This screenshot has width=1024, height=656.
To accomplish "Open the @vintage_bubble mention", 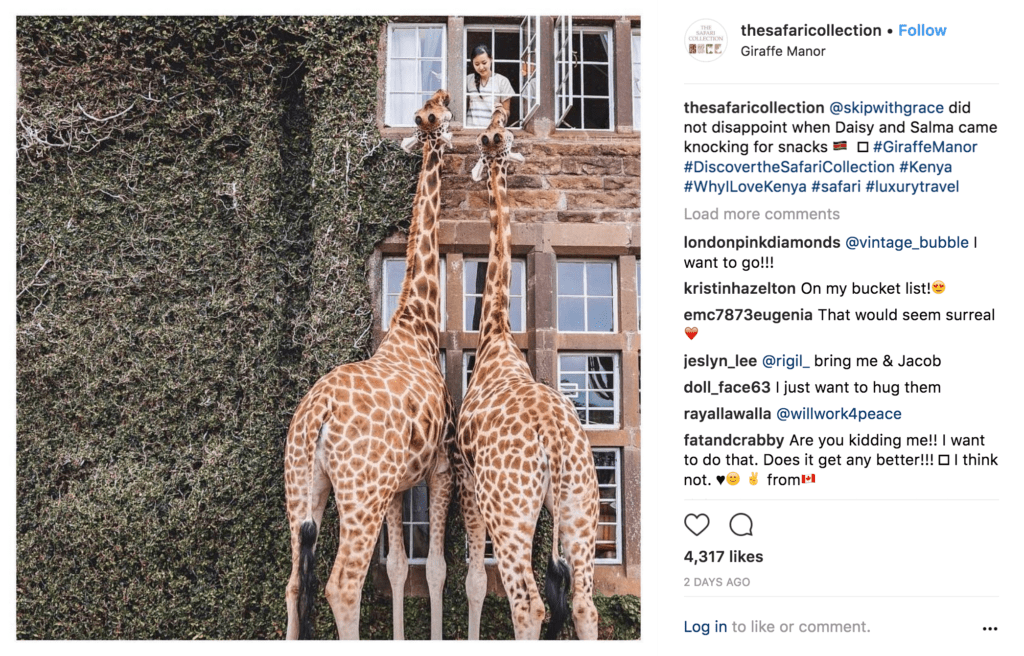I will (907, 242).
